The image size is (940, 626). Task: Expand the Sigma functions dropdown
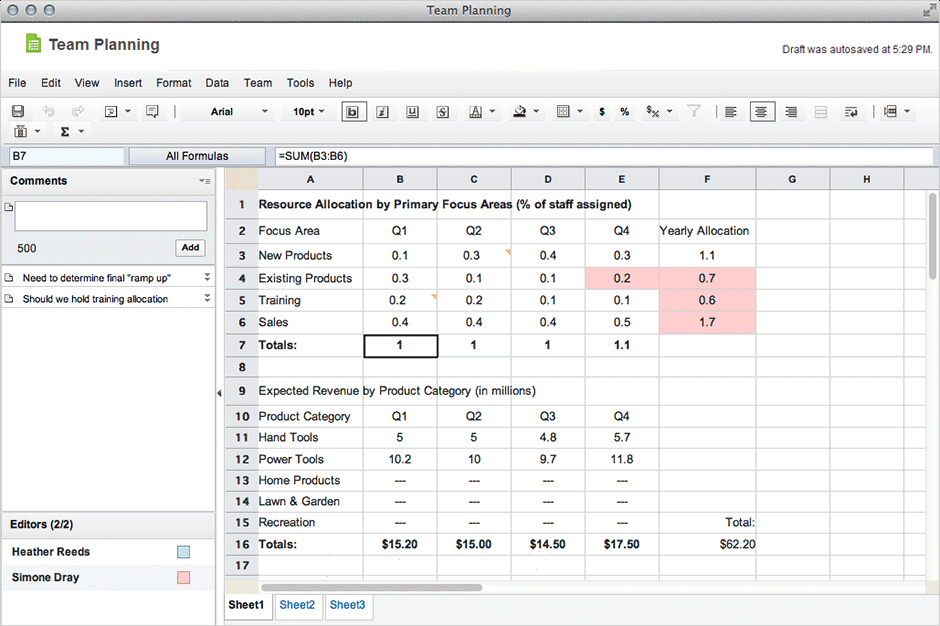click(71, 131)
